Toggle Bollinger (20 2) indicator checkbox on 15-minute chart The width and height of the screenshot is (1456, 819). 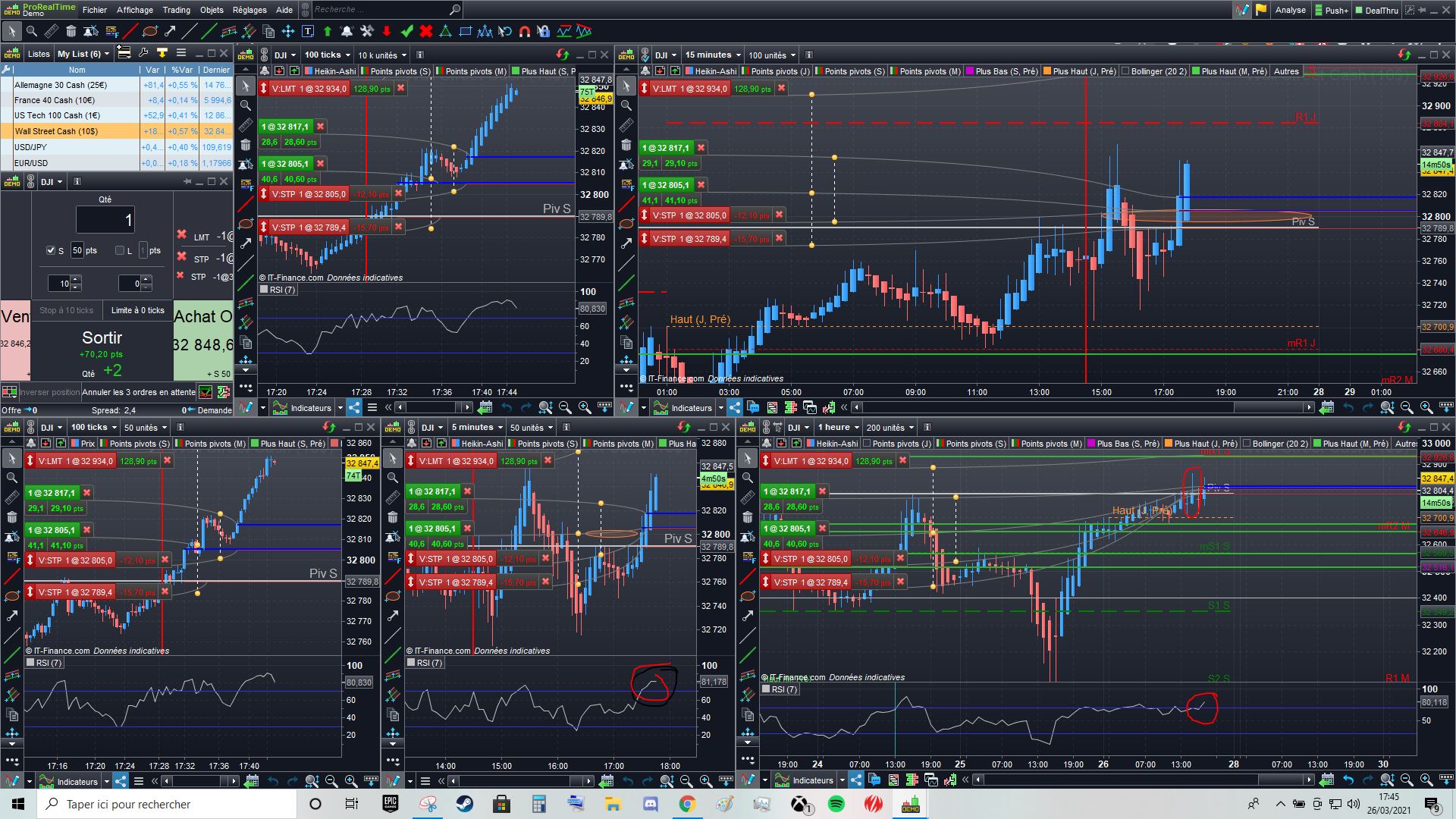[1125, 71]
